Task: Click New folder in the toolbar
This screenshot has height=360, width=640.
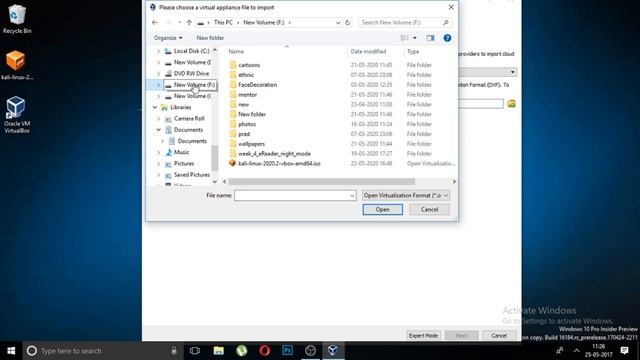Action: coord(210,38)
